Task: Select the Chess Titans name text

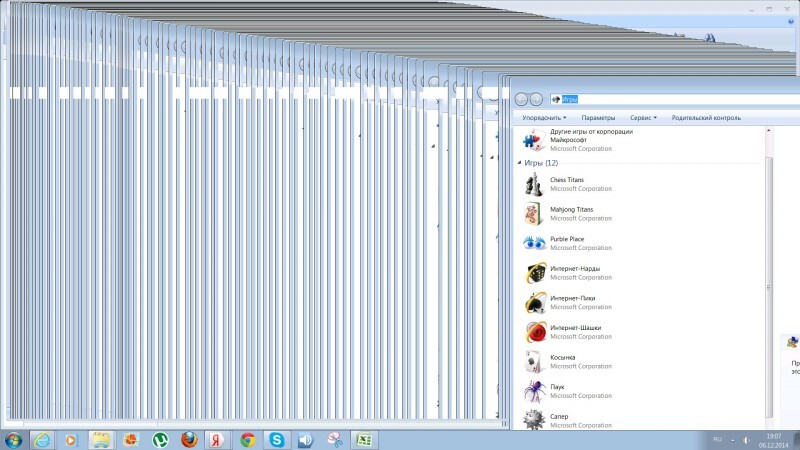Action: (567, 180)
